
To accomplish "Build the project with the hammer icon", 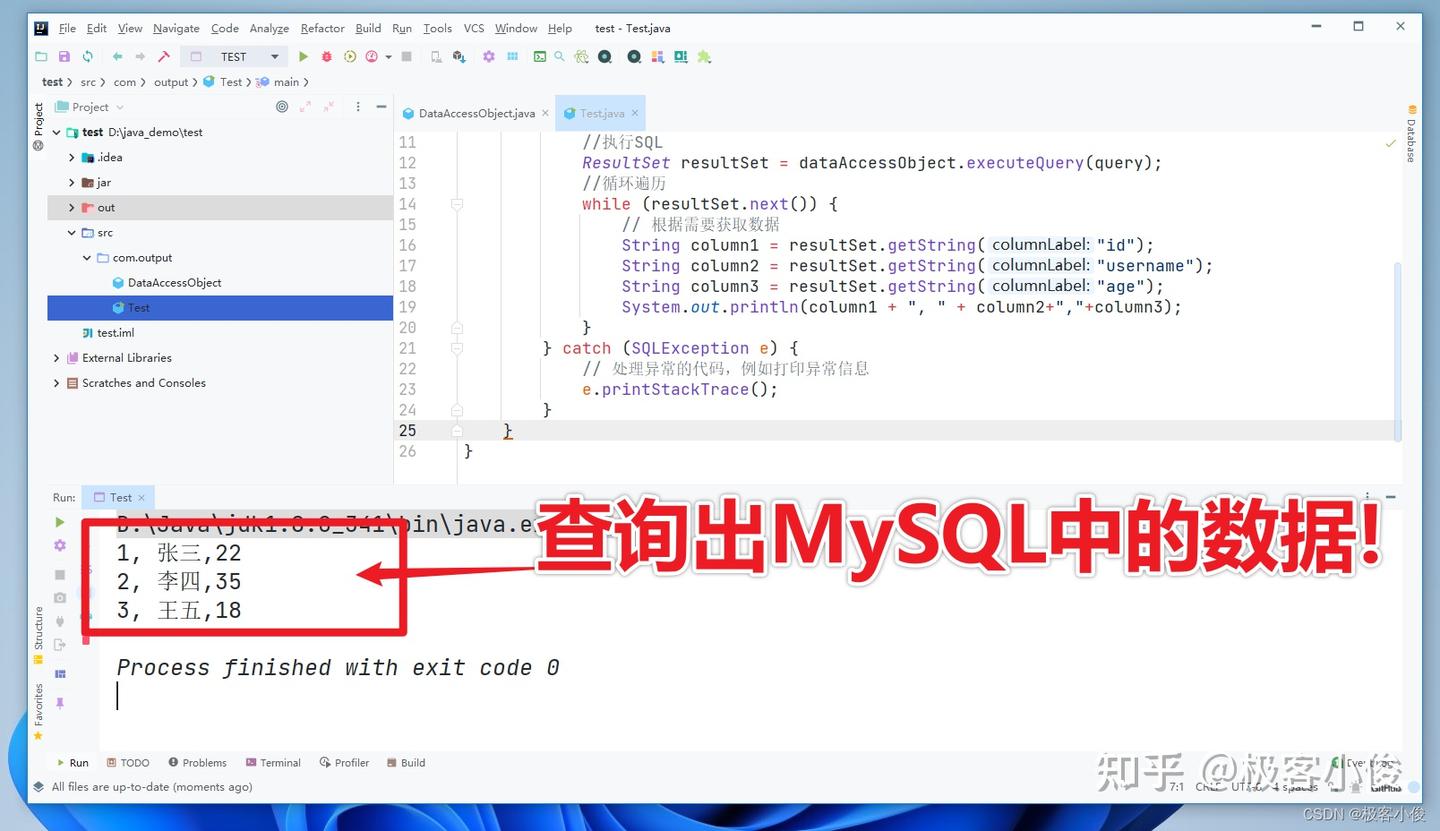I will (164, 56).
